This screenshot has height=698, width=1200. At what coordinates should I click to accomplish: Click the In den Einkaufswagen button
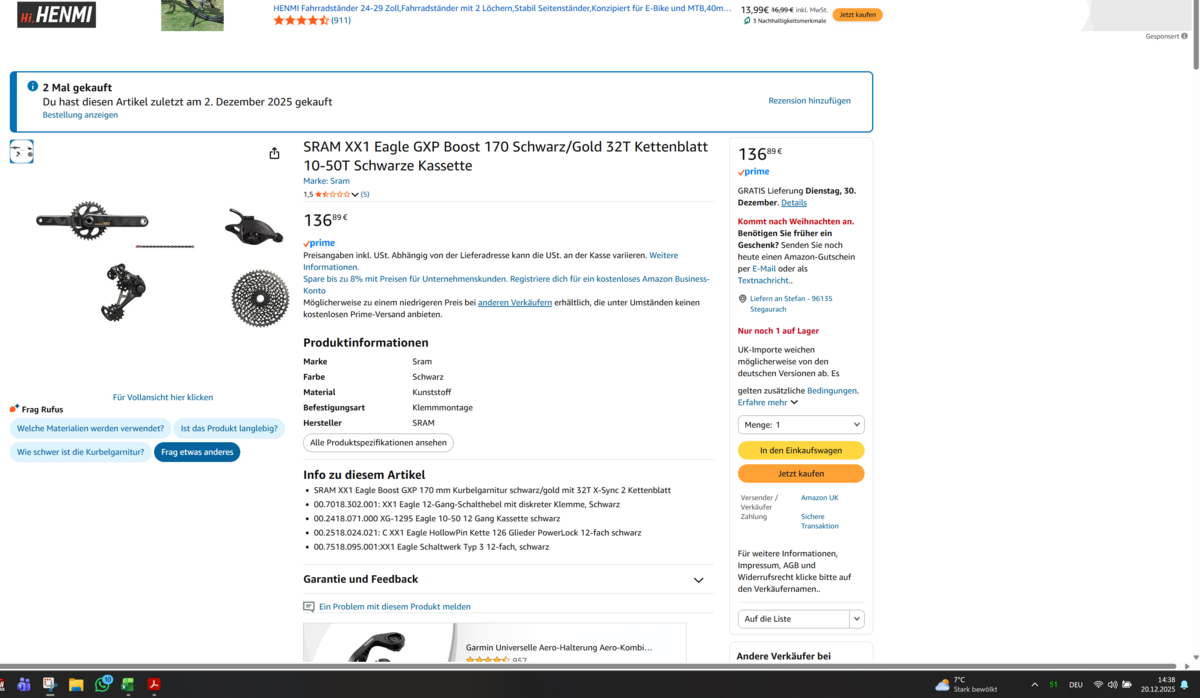[801, 451]
